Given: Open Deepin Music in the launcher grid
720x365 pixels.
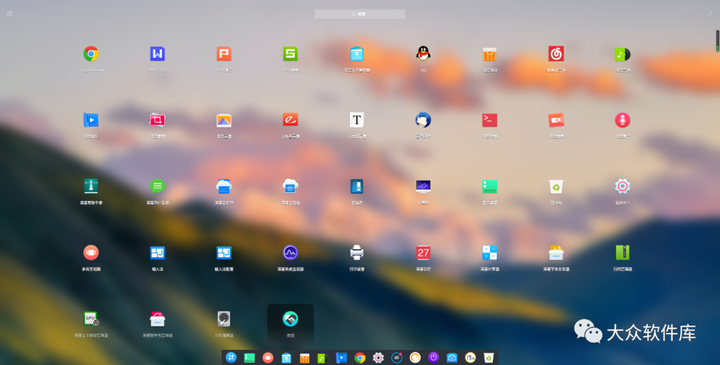Looking at the screenshot, I should click(622, 54).
